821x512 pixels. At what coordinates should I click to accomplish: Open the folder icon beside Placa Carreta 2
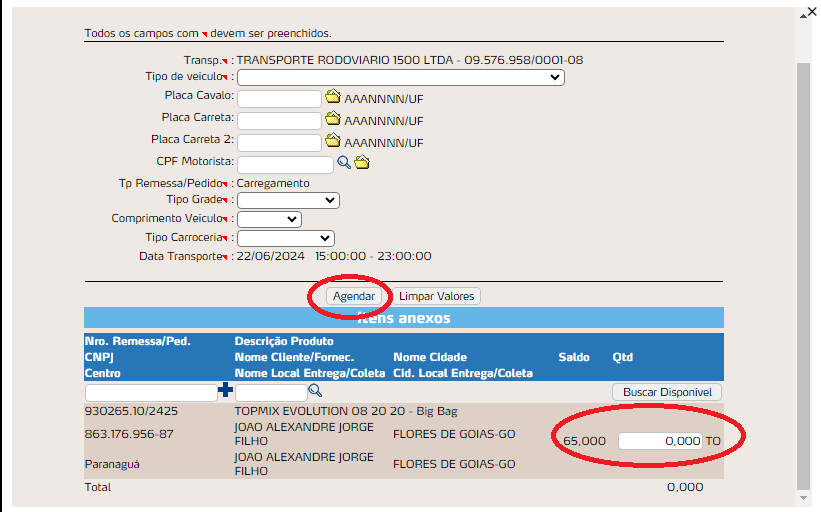332,140
